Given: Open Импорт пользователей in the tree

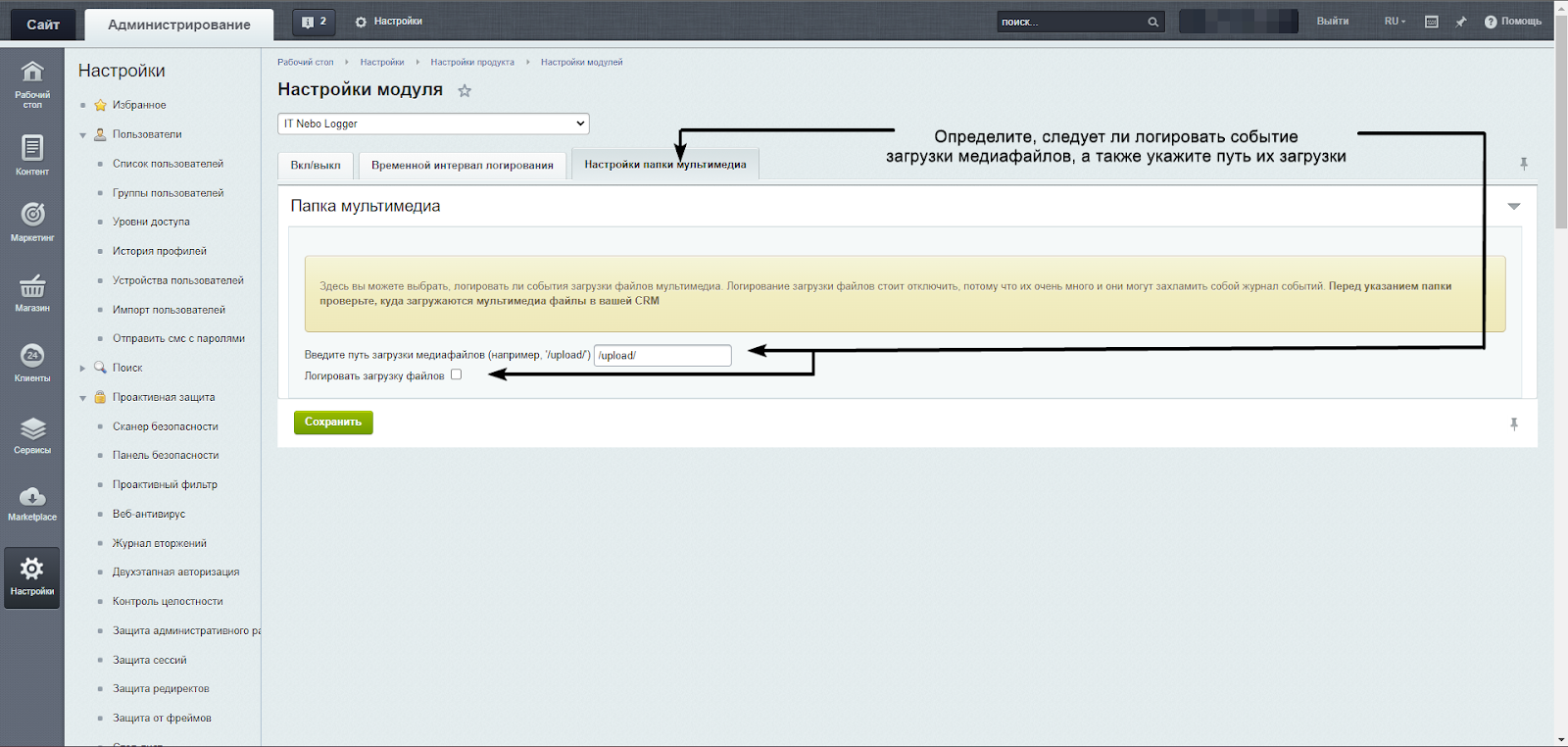Looking at the screenshot, I should point(169,310).
